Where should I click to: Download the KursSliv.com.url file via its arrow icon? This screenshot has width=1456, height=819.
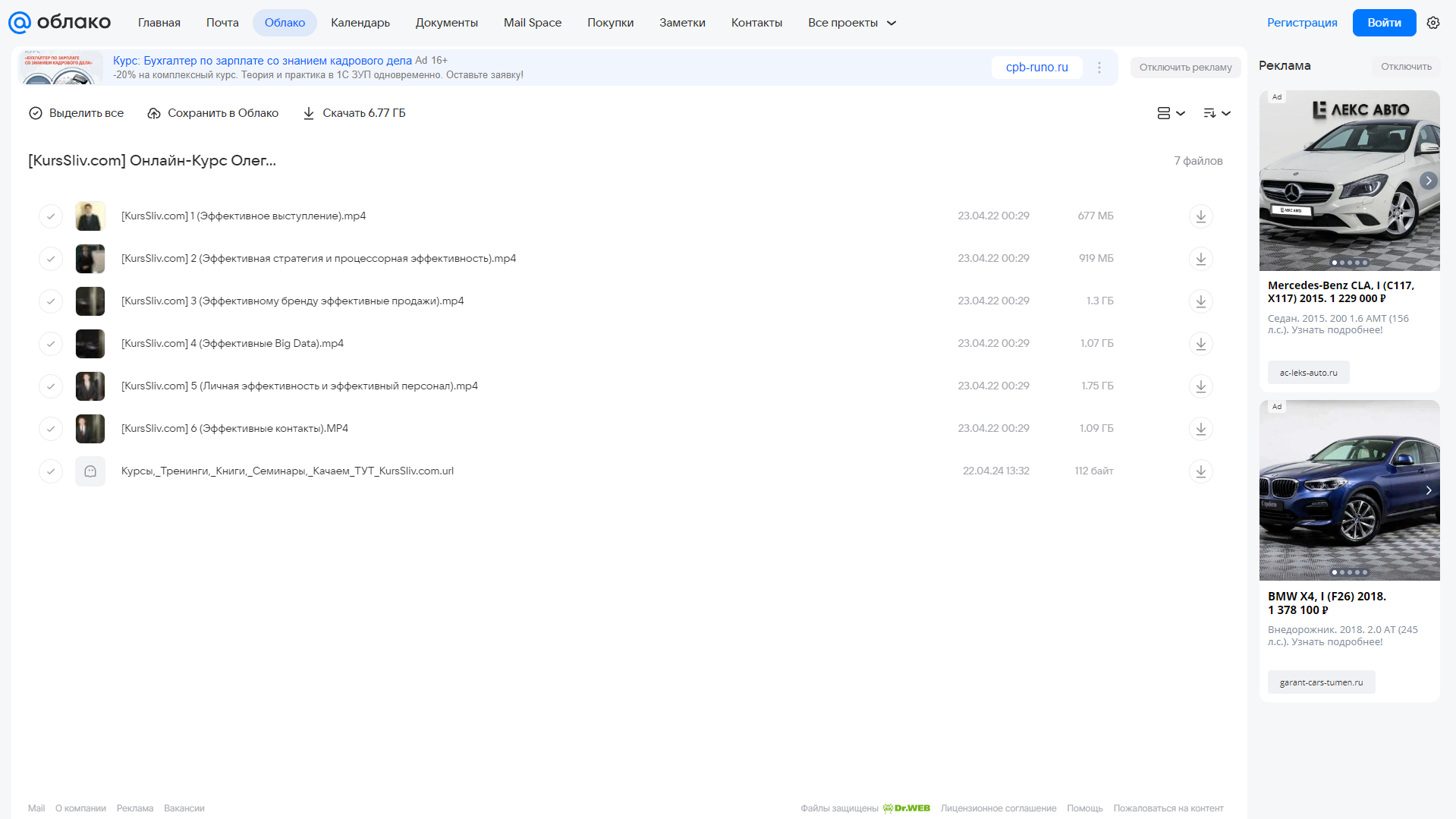click(x=1200, y=471)
